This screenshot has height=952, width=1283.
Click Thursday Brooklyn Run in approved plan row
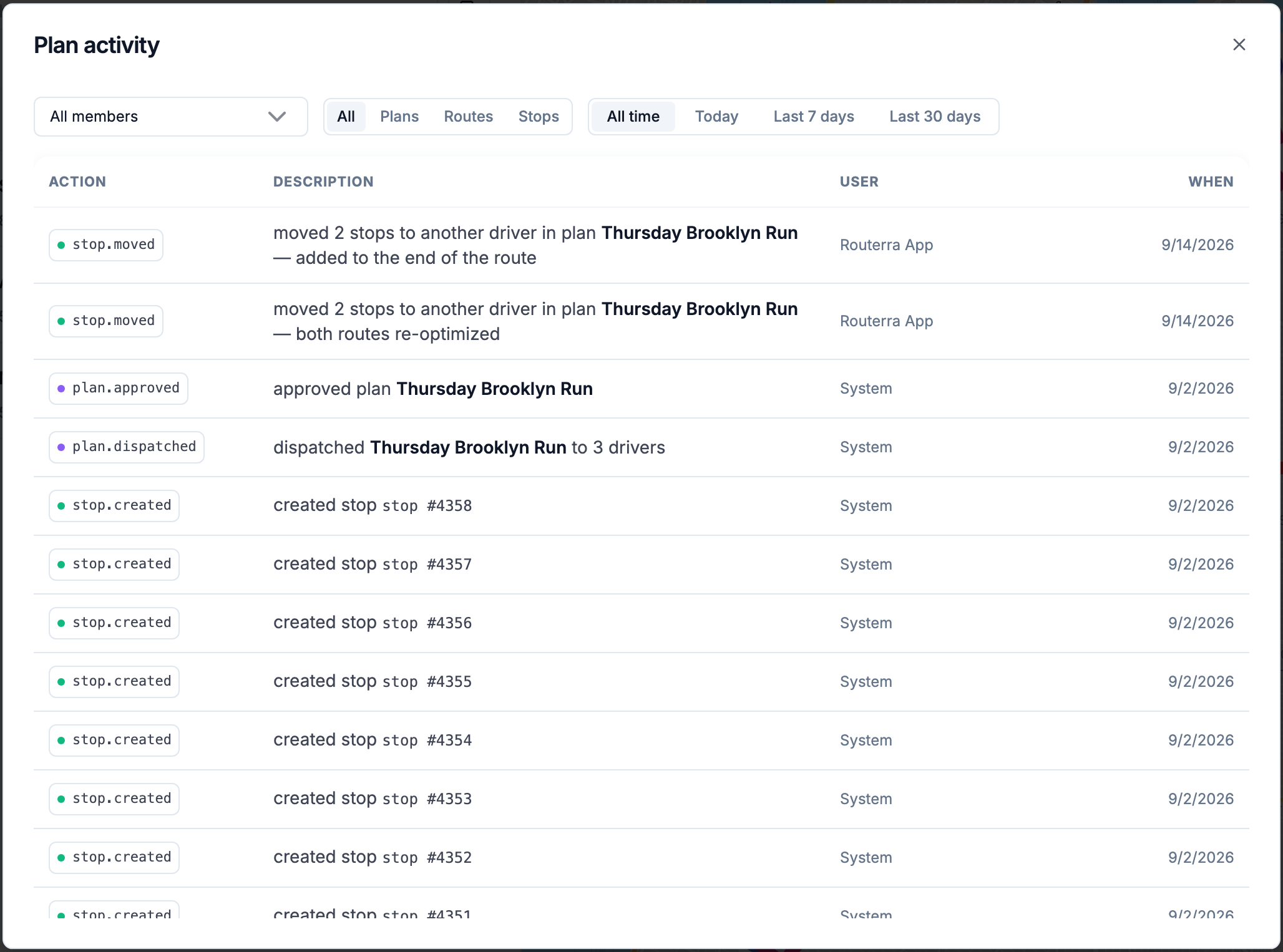click(494, 389)
